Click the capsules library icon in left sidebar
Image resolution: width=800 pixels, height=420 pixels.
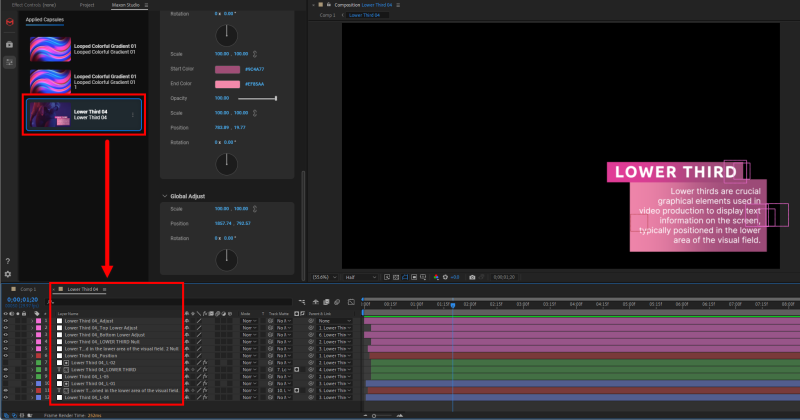(x=9, y=44)
